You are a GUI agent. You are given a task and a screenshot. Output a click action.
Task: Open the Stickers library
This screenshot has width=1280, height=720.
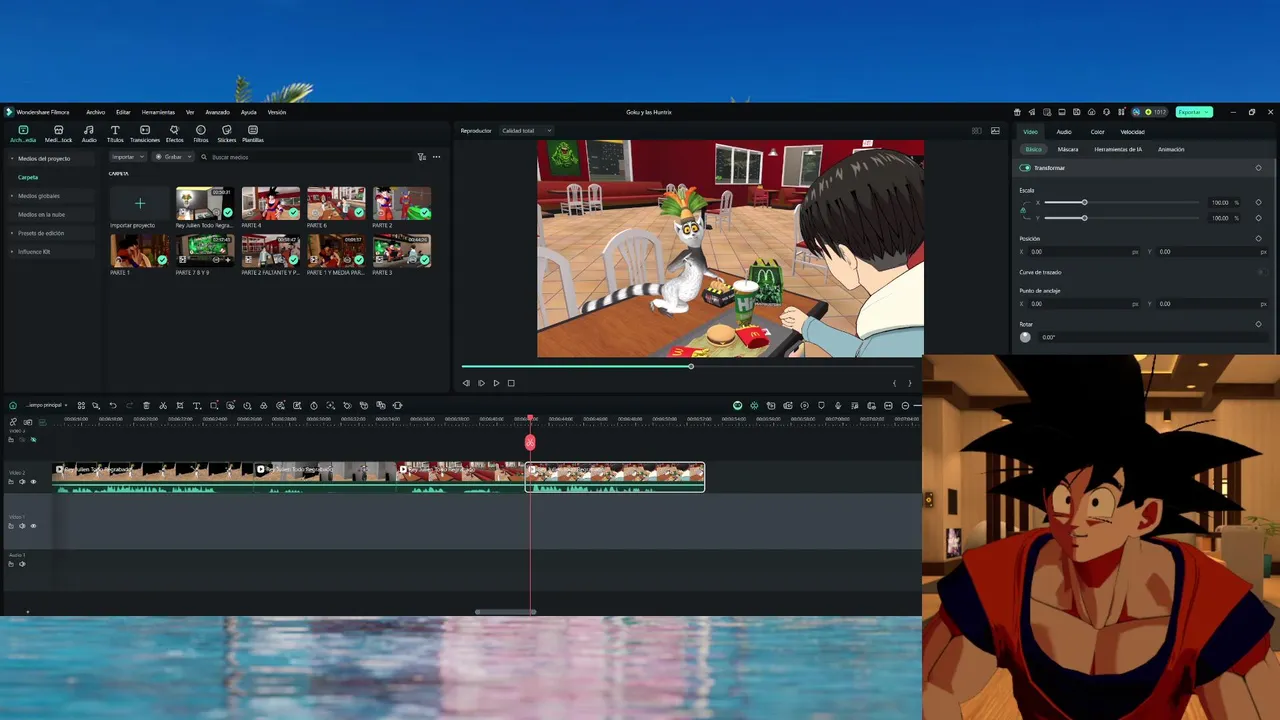(227, 134)
